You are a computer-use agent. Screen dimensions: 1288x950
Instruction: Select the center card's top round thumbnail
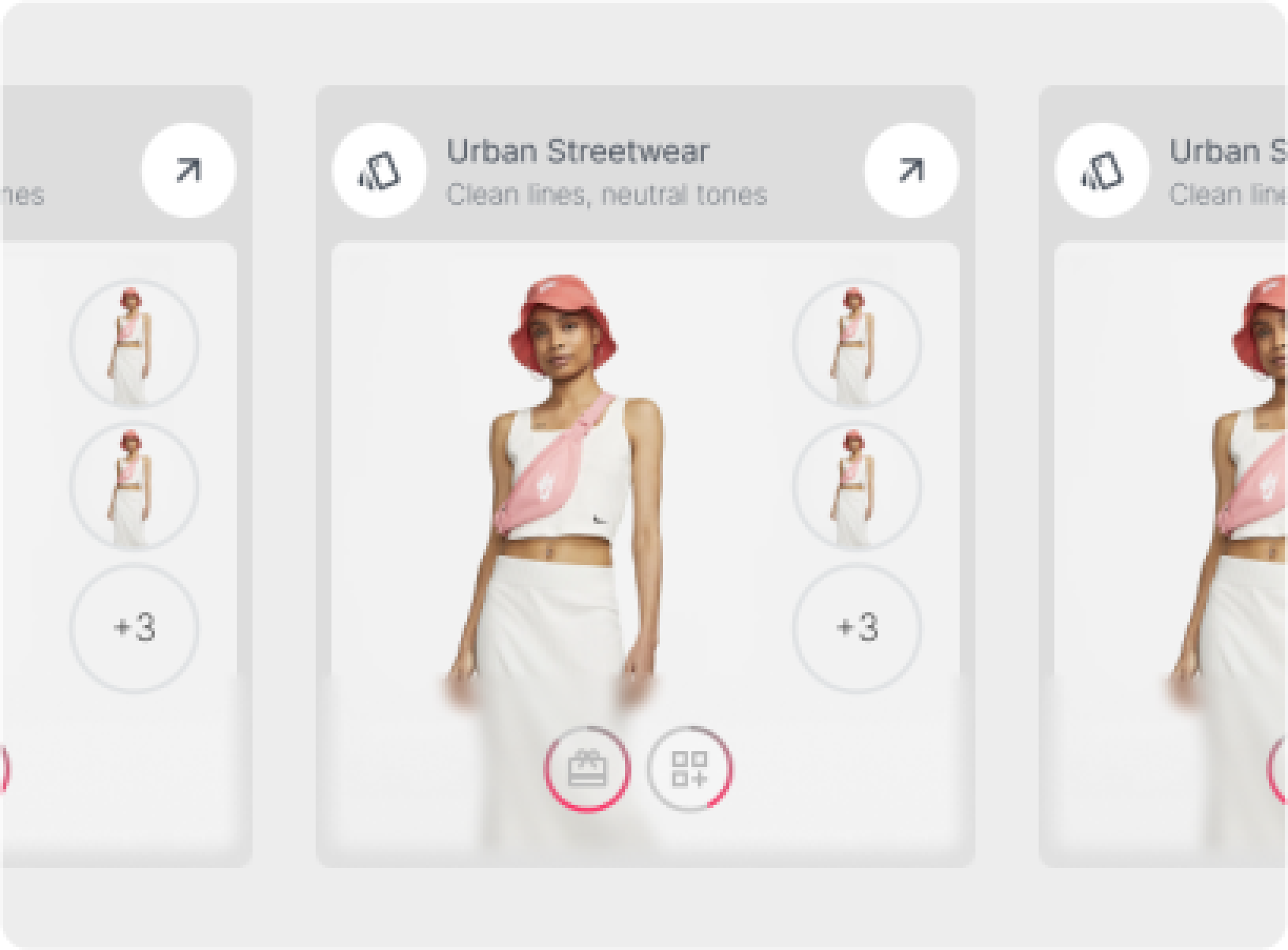857,344
